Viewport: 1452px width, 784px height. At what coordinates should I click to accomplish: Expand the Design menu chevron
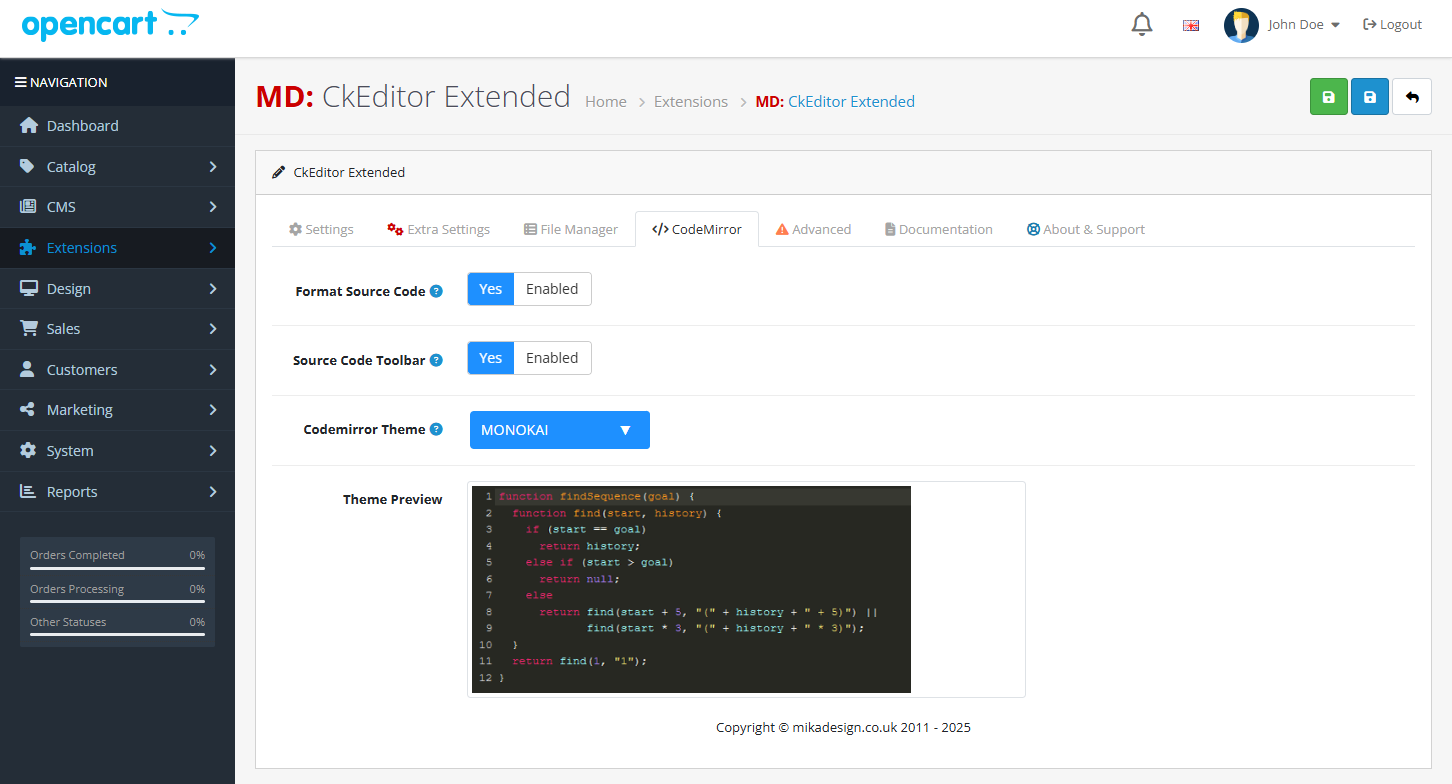[213, 289]
